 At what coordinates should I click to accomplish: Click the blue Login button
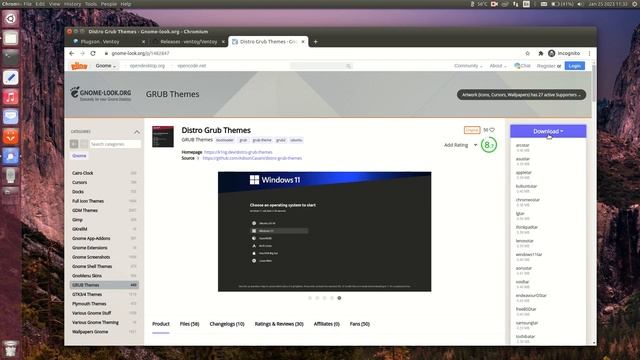(x=575, y=66)
